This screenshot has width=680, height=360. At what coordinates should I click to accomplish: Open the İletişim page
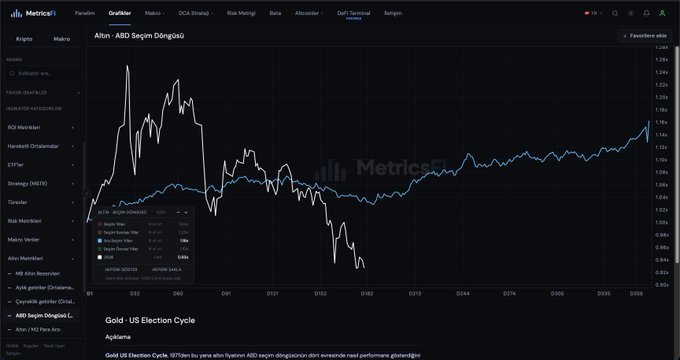393,13
